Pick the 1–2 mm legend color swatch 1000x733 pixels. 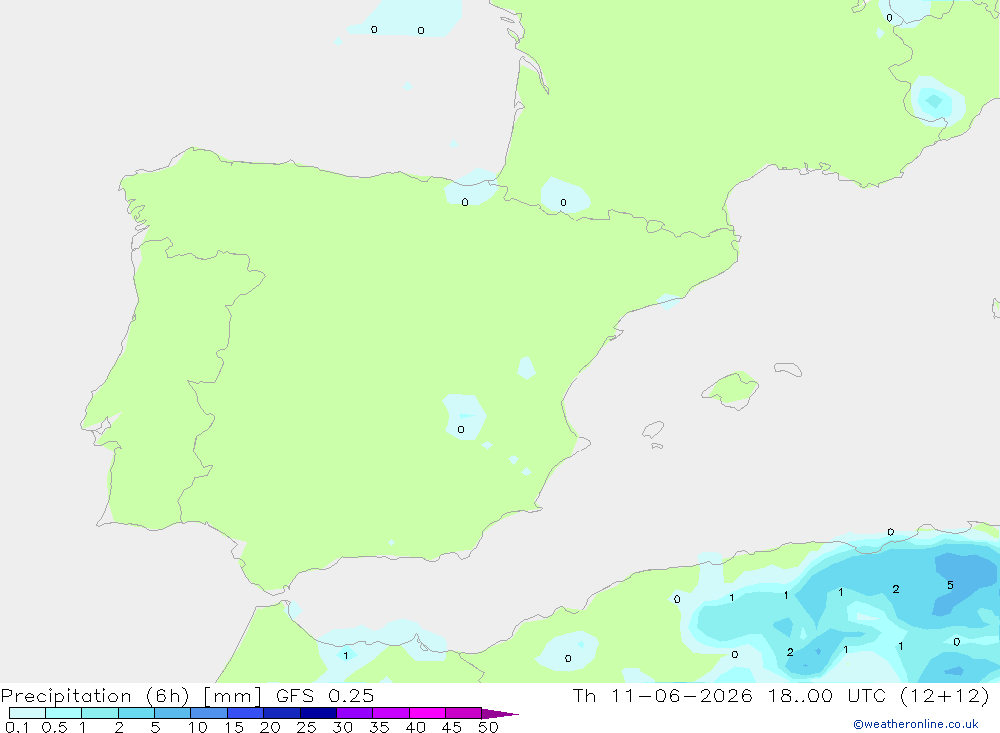(100, 713)
